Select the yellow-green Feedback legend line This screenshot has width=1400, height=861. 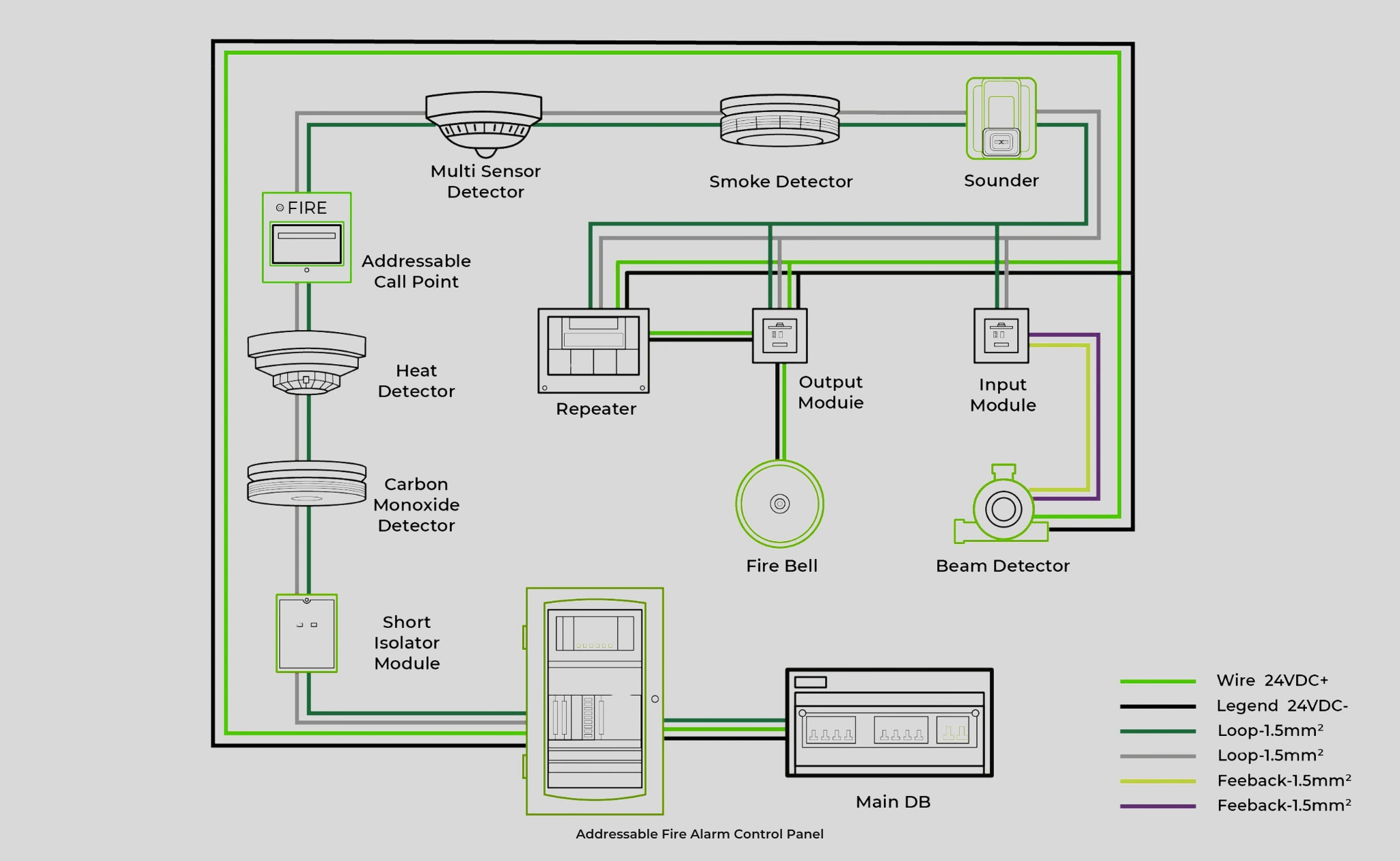[x=1158, y=781]
